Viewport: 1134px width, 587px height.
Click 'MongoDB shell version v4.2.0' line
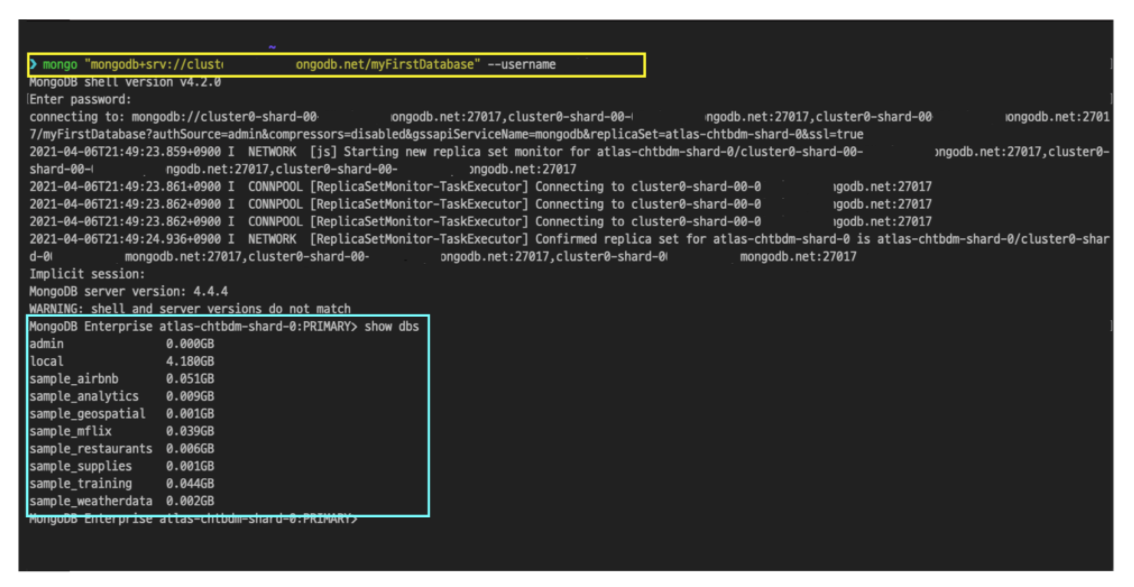[x=125, y=82]
